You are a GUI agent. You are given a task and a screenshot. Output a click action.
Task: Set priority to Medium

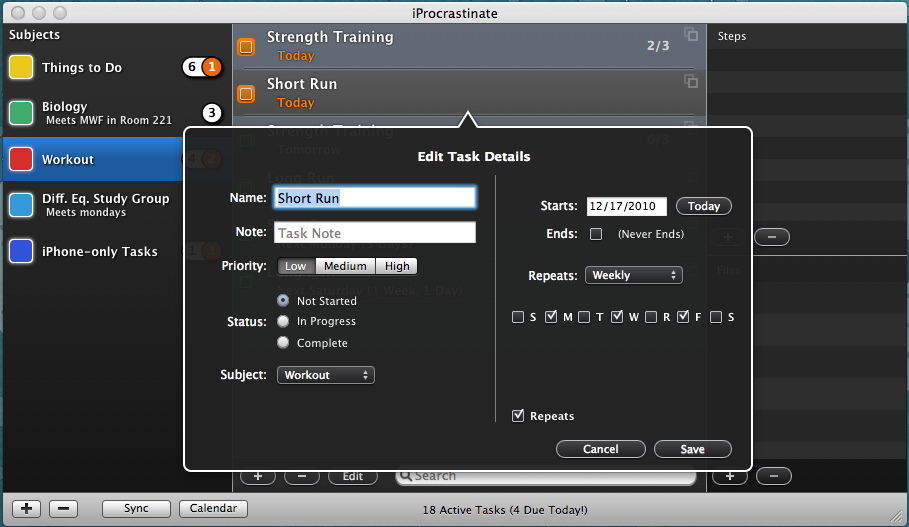coord(345,266)
